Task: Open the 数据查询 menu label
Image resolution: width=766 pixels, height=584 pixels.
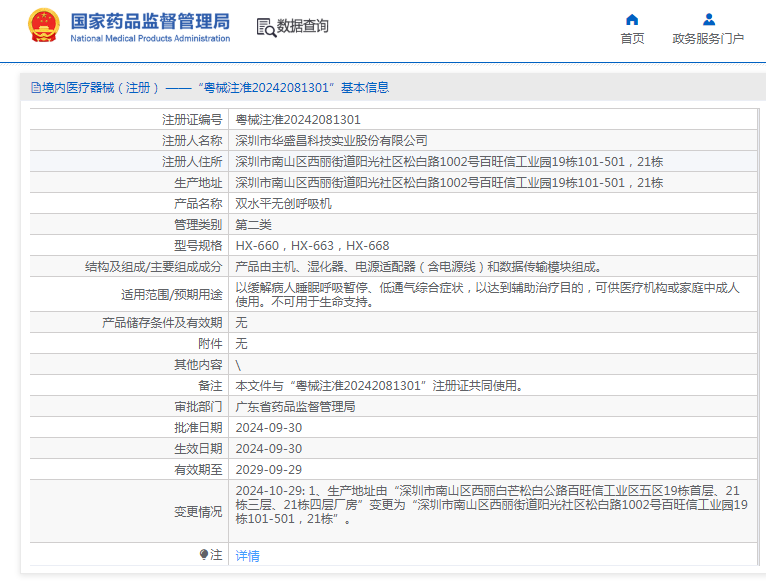Action: (x=303, y=27)
